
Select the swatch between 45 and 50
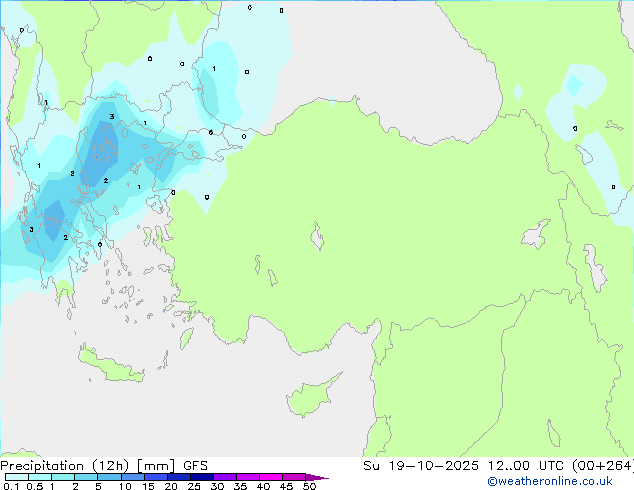click(294, 477)
